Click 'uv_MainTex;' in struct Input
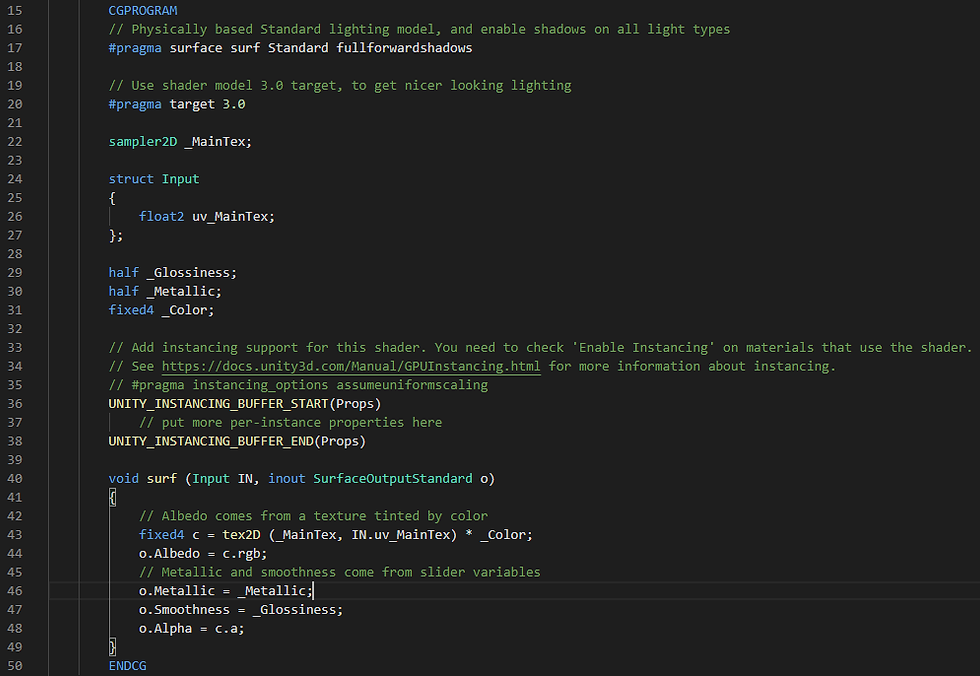The width and height of the screenshot is (980, 676). tap(233, 217)
